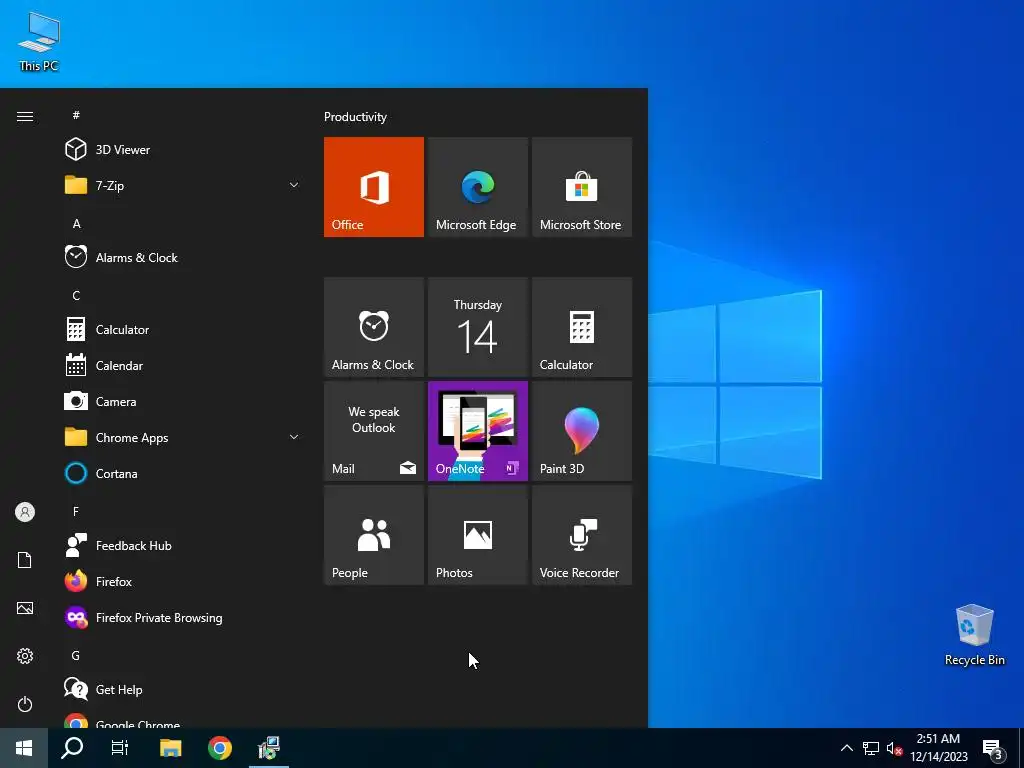This screenshot has width=1024, height=768.
Task: Open the Chrome Apps folder entry
Action: coord(182,438)
